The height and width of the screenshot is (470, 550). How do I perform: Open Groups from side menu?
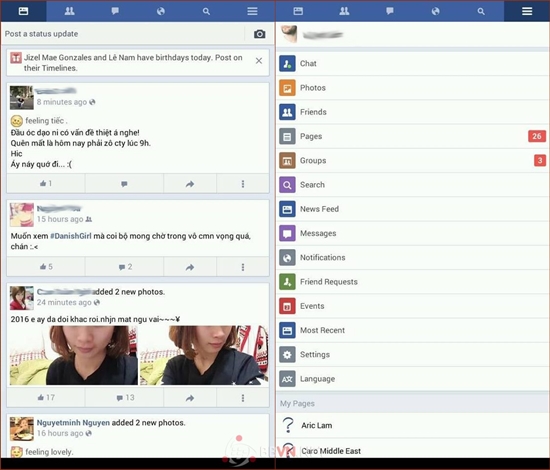(x=413, y=160)
